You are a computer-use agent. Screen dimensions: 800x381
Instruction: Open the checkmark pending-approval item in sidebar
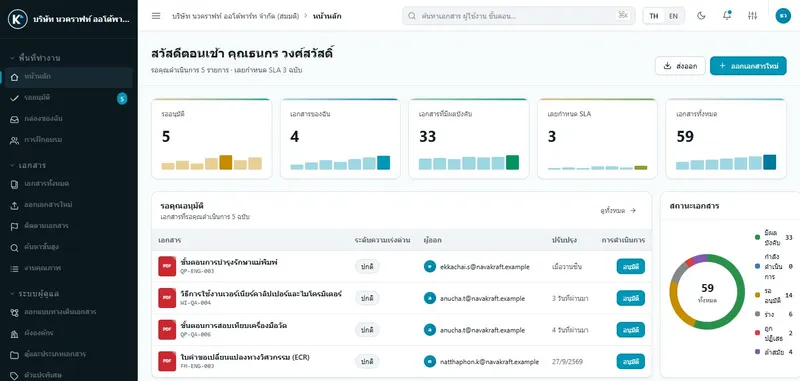[x=68, y=98]
